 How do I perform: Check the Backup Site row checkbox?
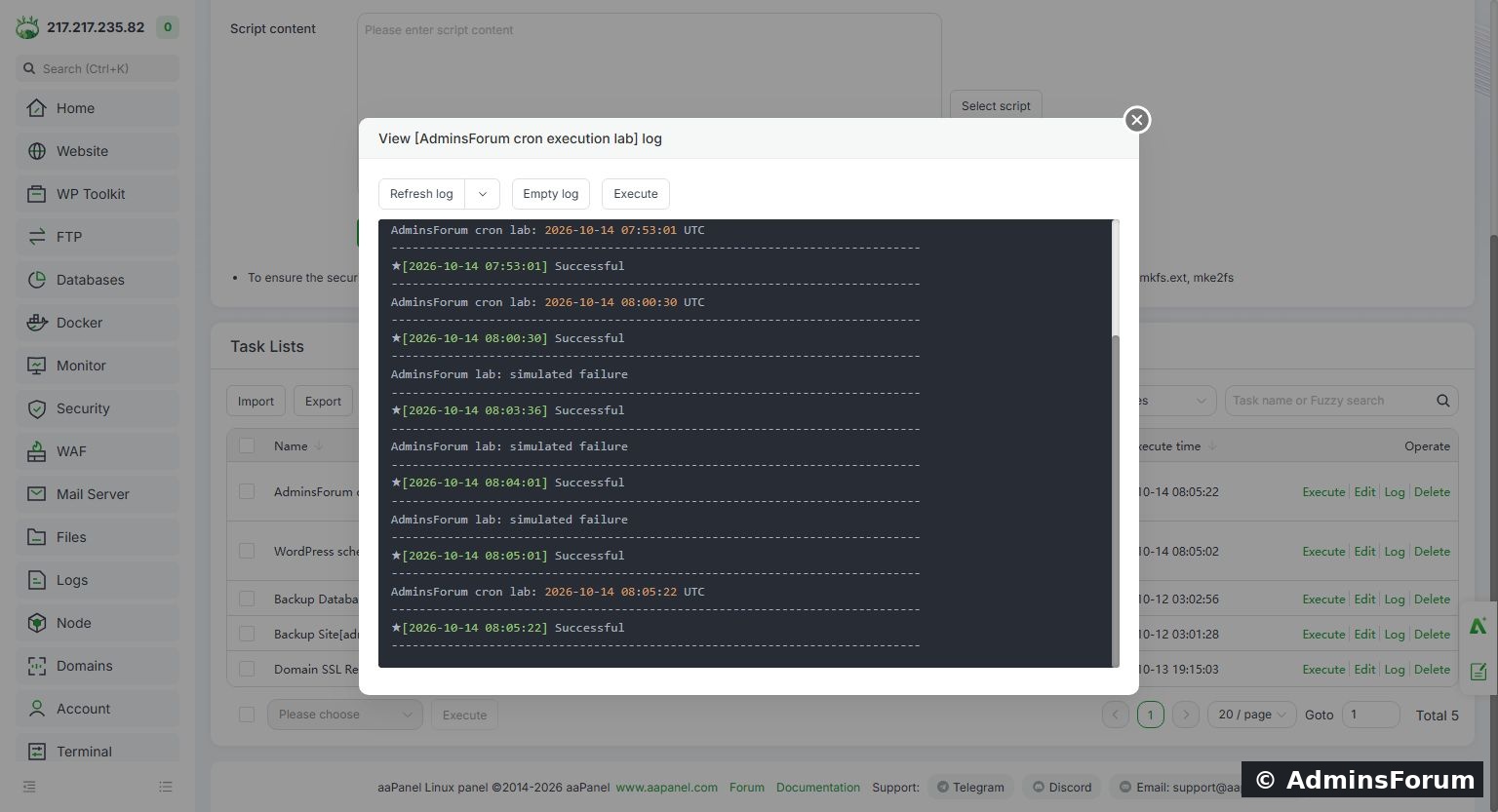point(247,634)
